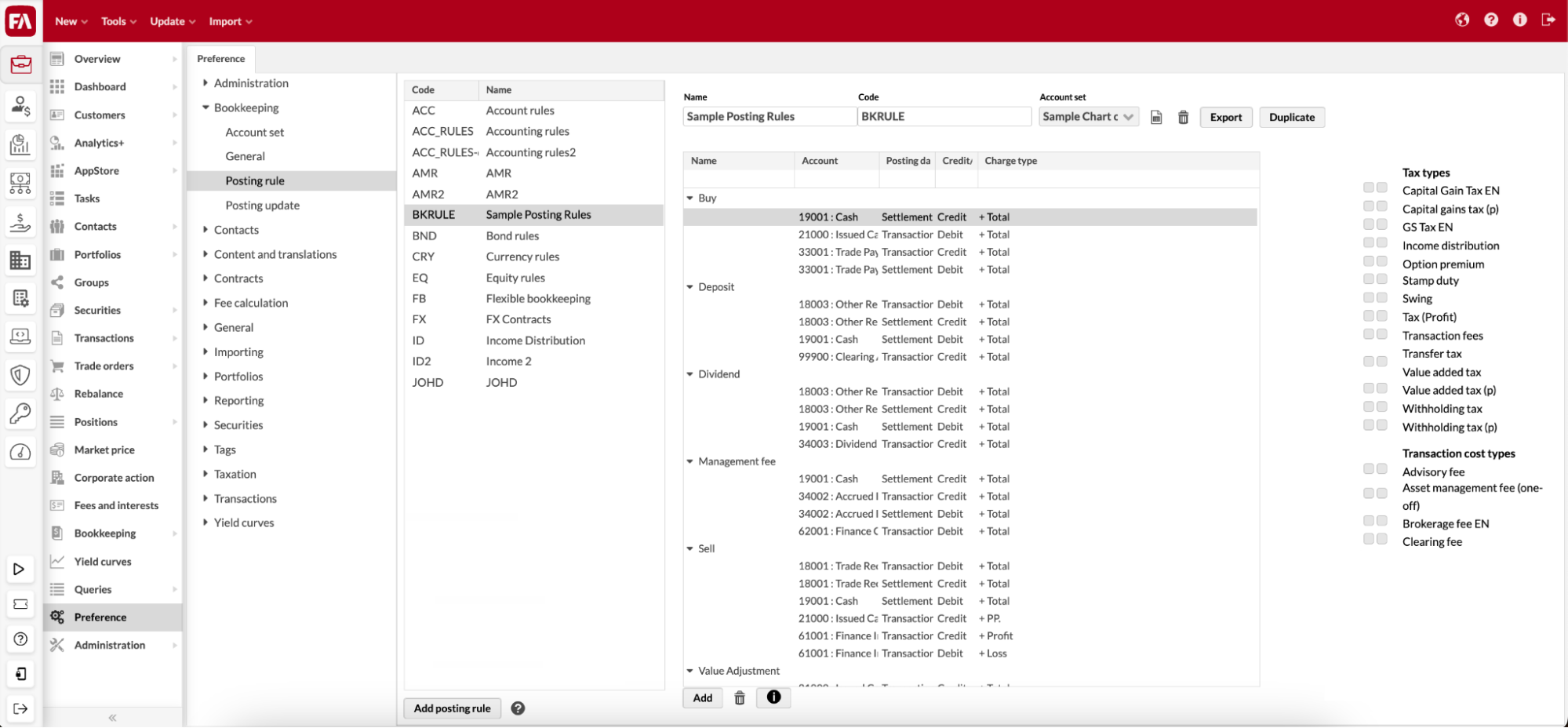Click the info button beside the rule trash icon

[773, 697]
